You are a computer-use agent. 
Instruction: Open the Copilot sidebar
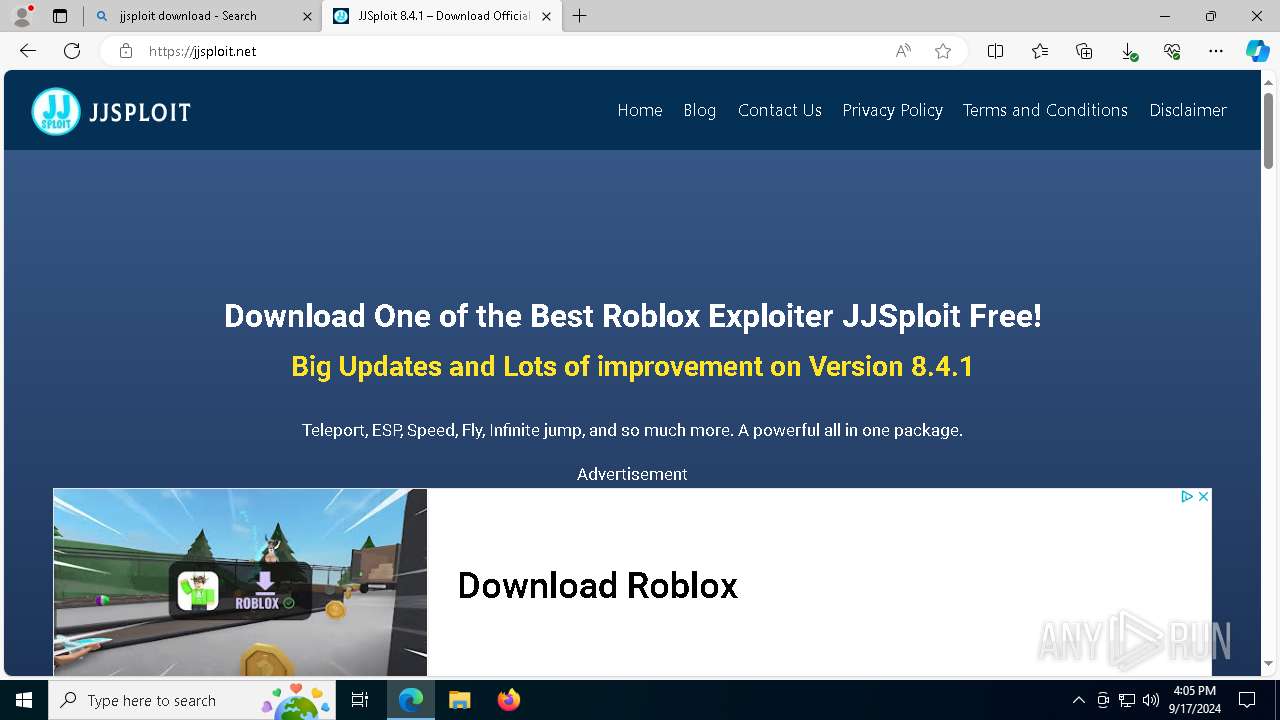[1257, 51]
